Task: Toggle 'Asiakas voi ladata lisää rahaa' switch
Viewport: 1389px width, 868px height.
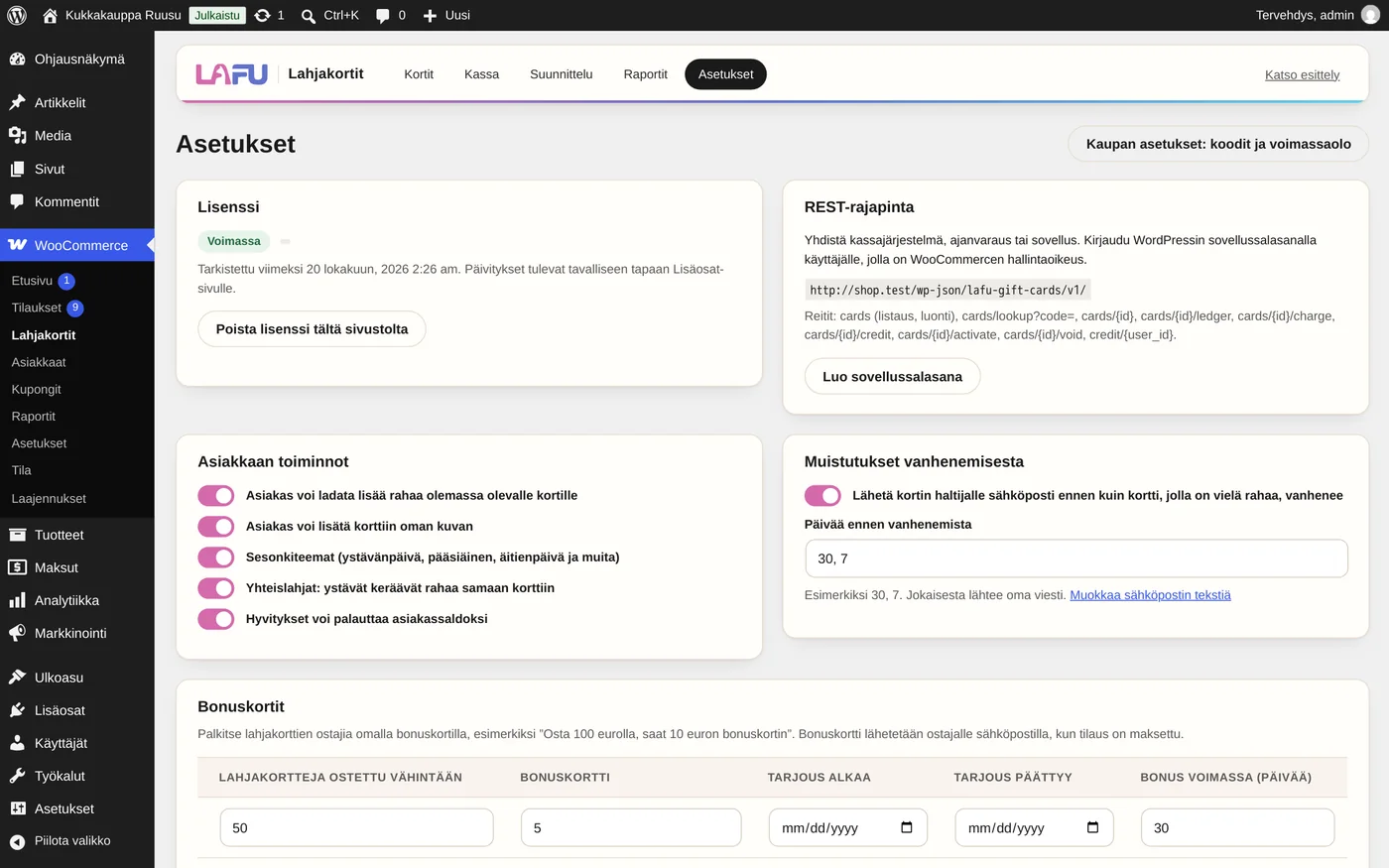Action: coord(216,495)
